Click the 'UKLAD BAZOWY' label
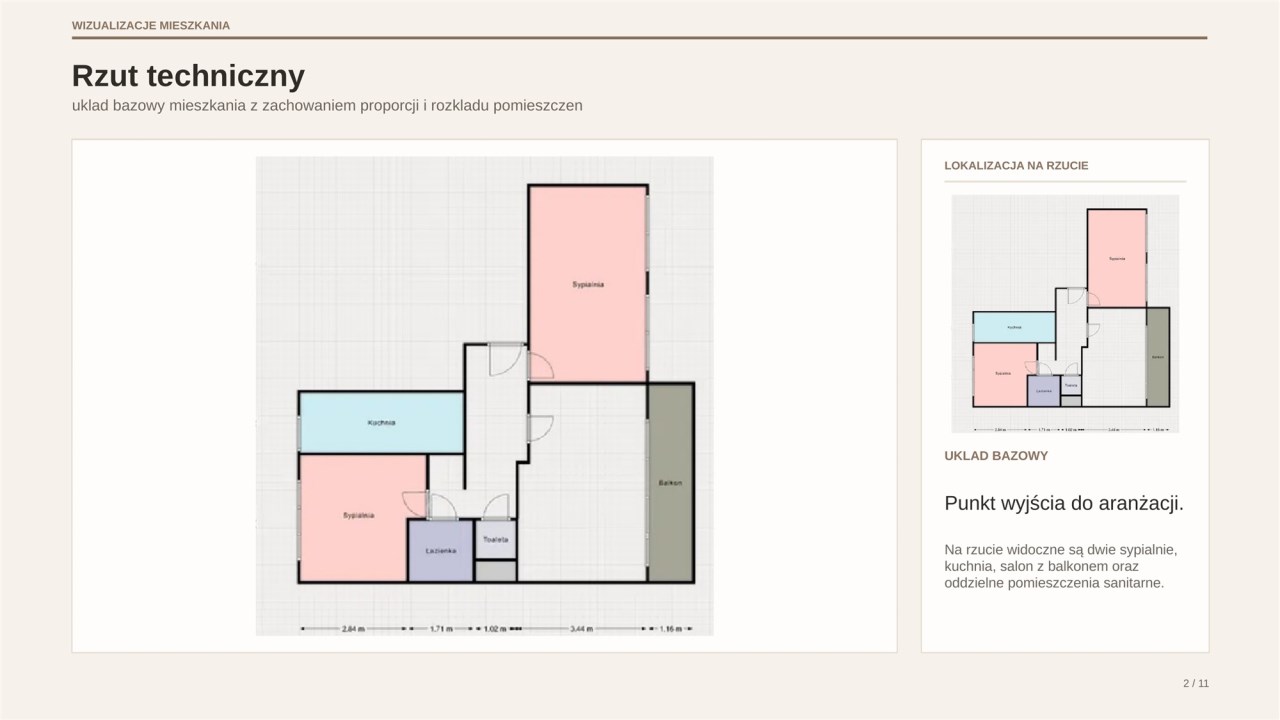The image size is (1280, 720). click(996, 456)
